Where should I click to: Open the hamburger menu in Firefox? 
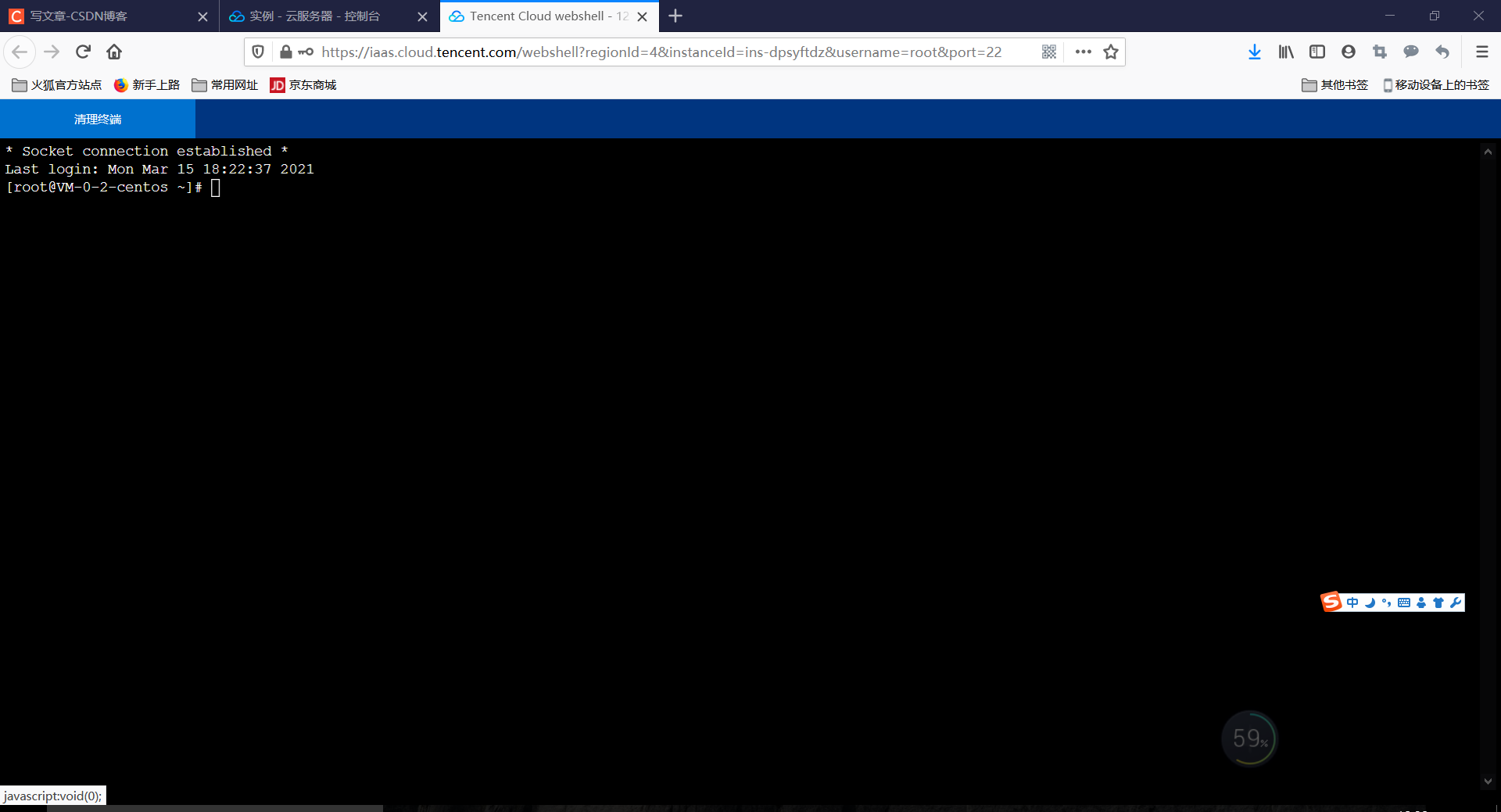click(x=1481, y=52)
